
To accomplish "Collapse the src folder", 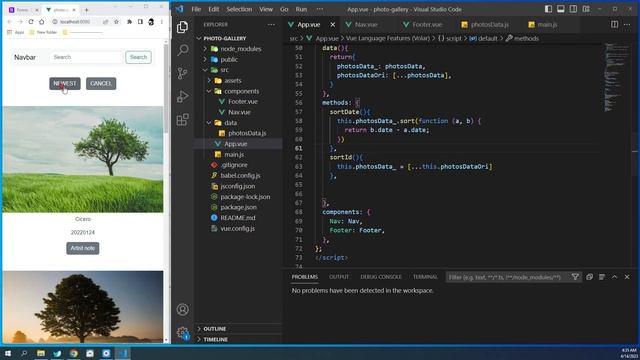I will pyautogui.click(x=205, y=70).
